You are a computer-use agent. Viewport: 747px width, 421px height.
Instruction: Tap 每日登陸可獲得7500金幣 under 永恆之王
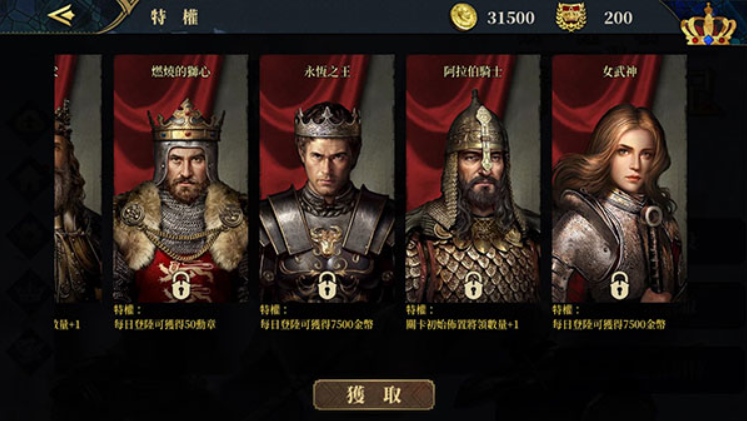click(x=316, y=325)
